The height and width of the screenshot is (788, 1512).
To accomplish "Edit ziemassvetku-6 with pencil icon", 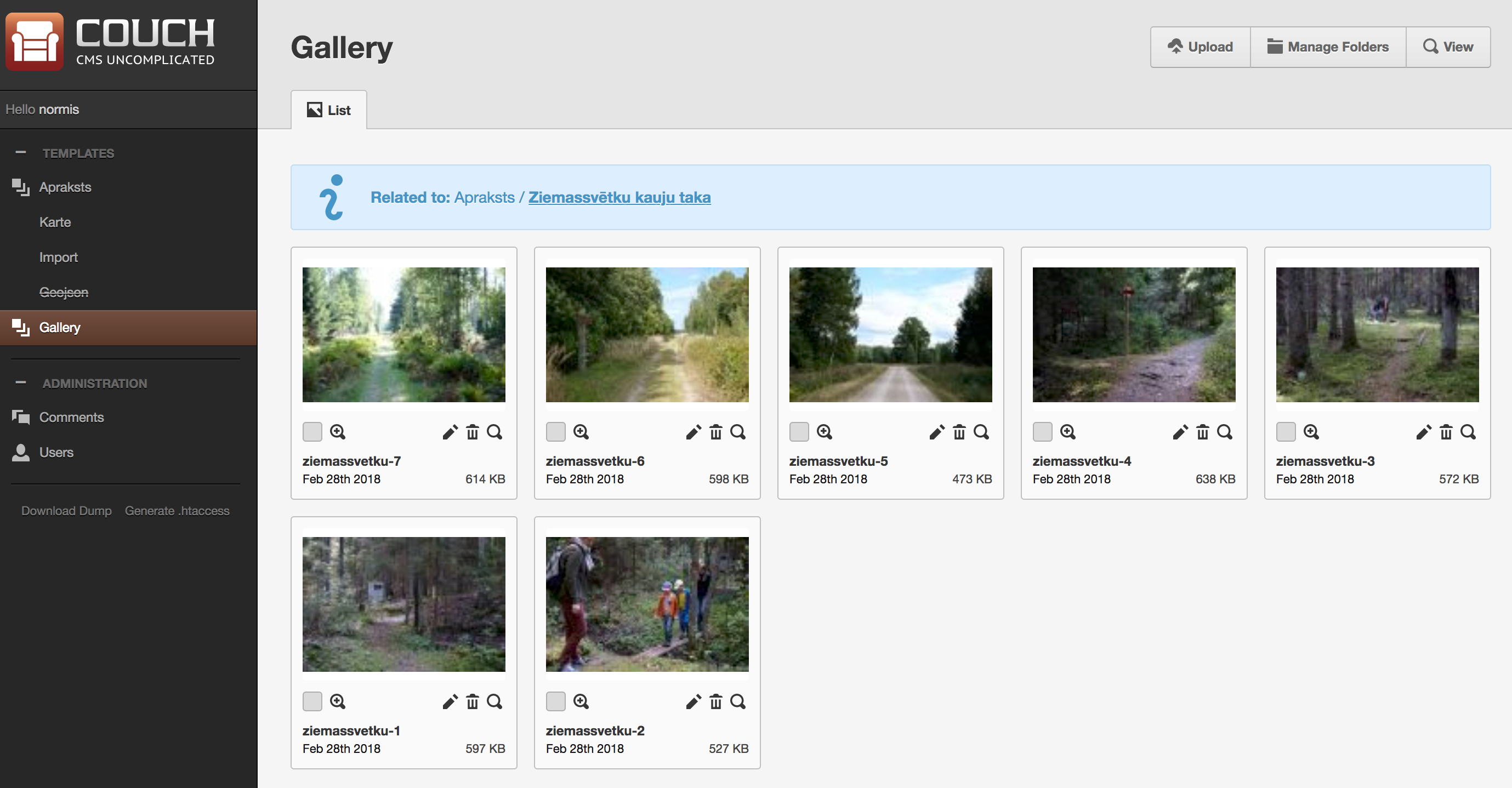I will (x=694, y=432).
